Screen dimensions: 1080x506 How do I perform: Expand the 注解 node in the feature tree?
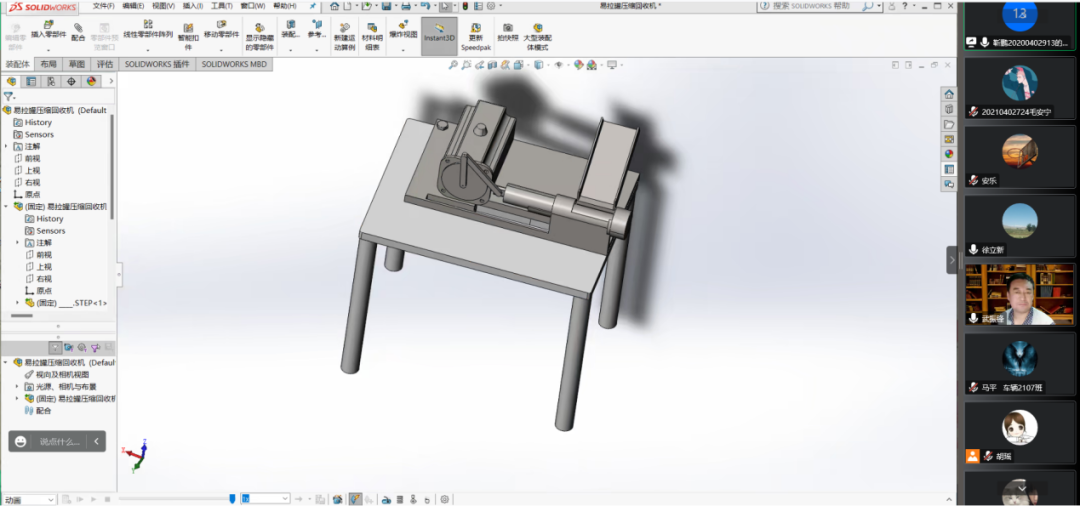(6, 146)
